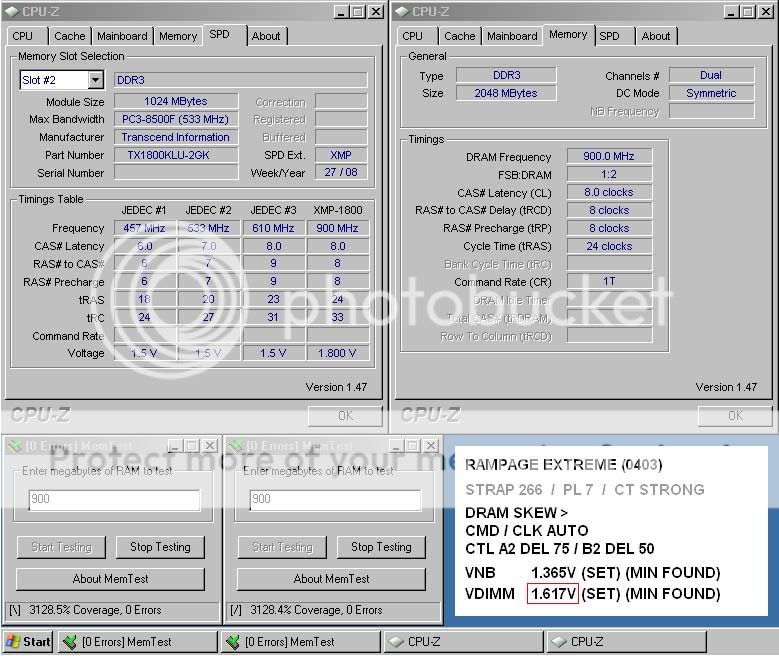Click XMP-1800 voltage value 1.800 V
The width and height of the screenshot is (779, 656).
[x=338, y=353]
